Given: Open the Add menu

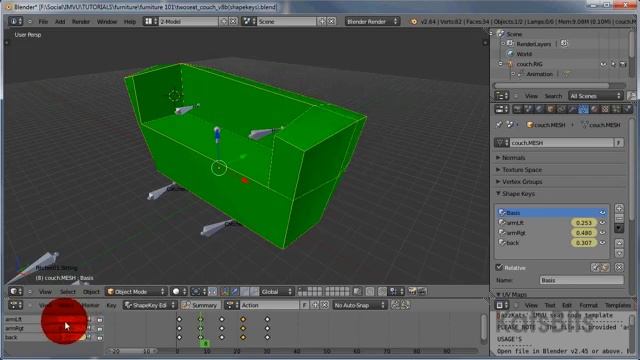Looking at the screenshot, I should point(60,21).
